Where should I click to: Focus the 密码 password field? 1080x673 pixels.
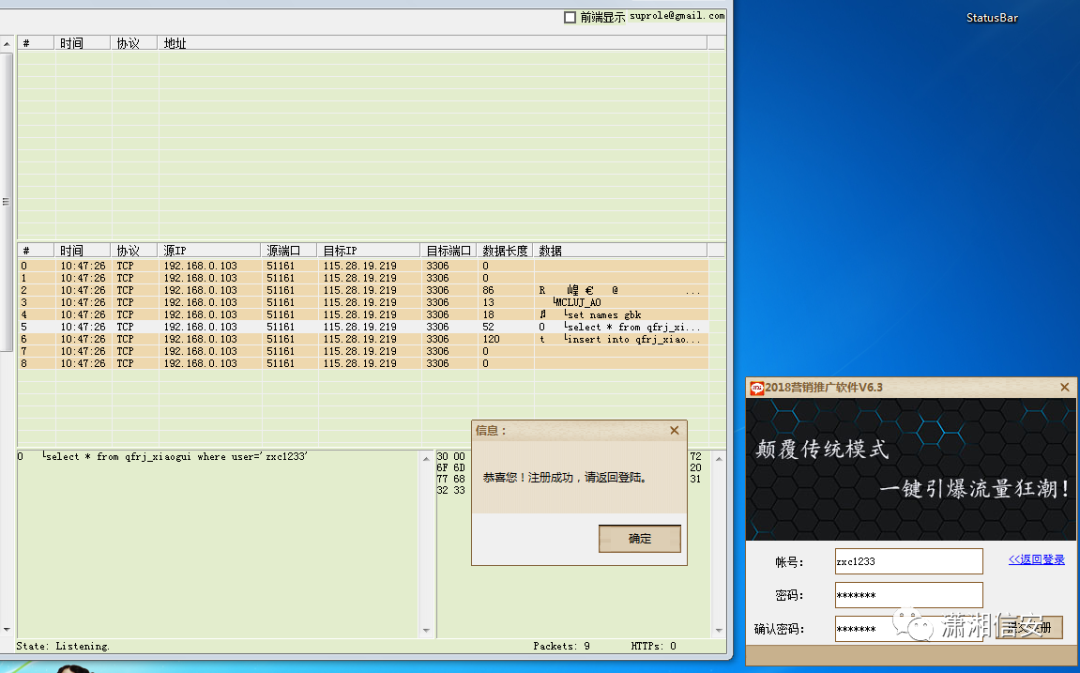pos(908,595)
